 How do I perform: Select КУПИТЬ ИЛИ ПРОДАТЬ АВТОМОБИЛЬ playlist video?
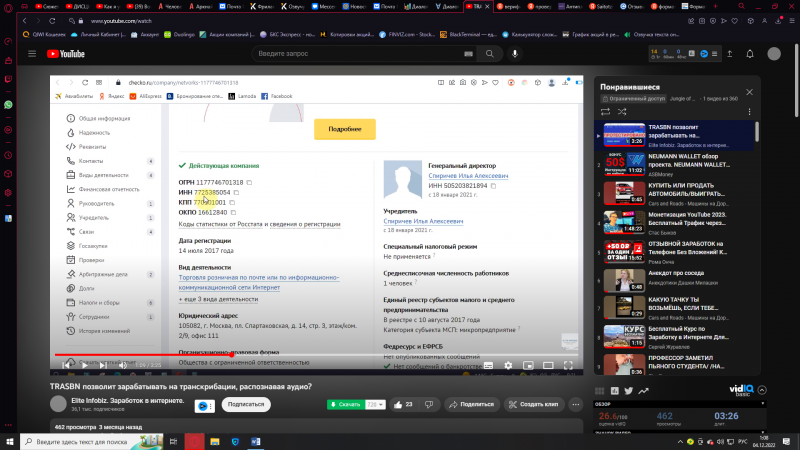pyautogui.click(x=674, y=193)
